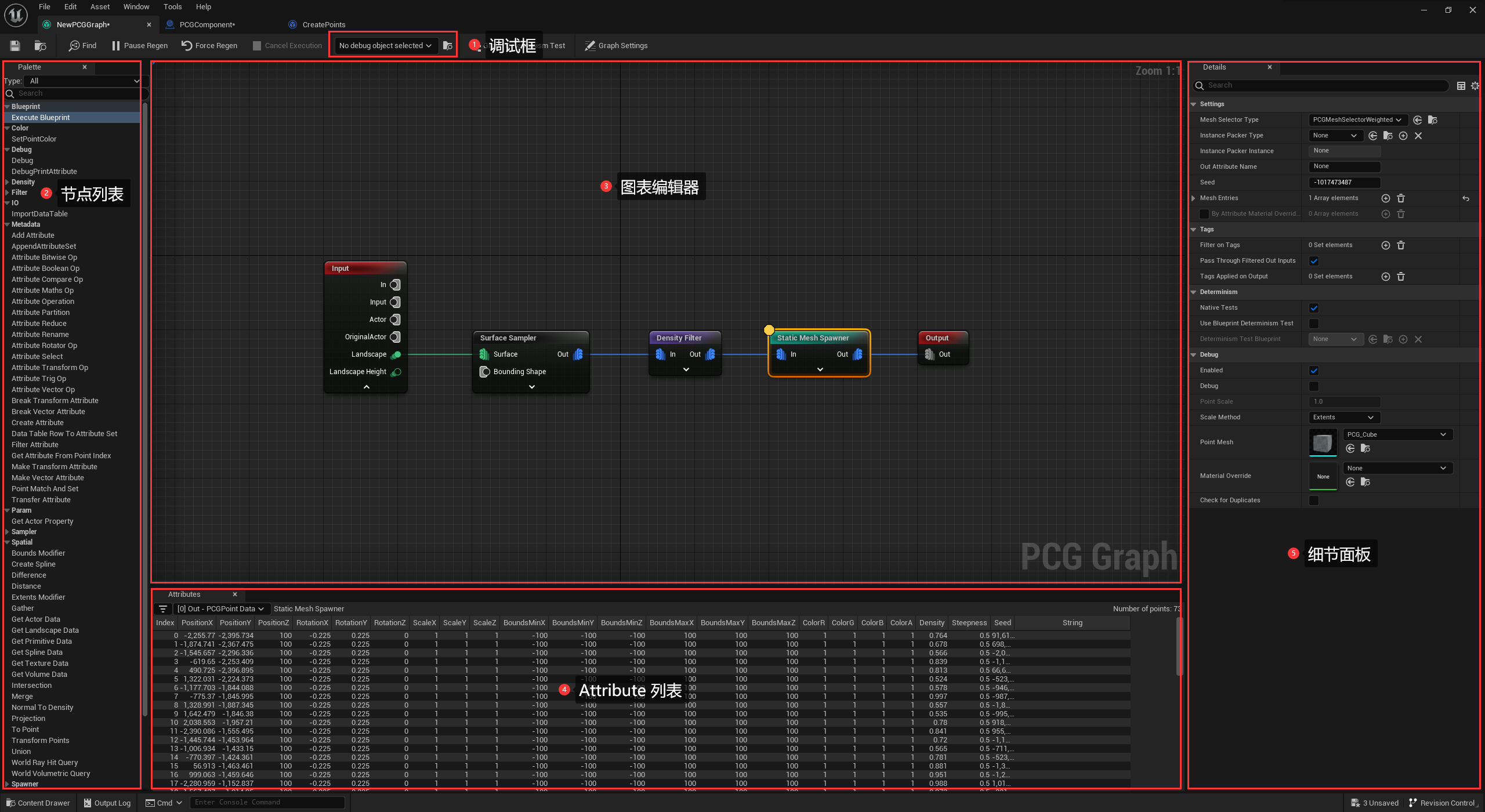
Task: Open the filter icon in Attributes panel
Action: 162,609
